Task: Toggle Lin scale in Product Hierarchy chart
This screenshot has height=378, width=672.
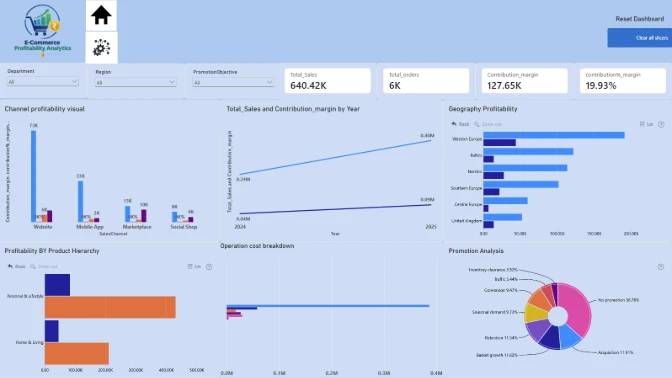Action: 194,267
